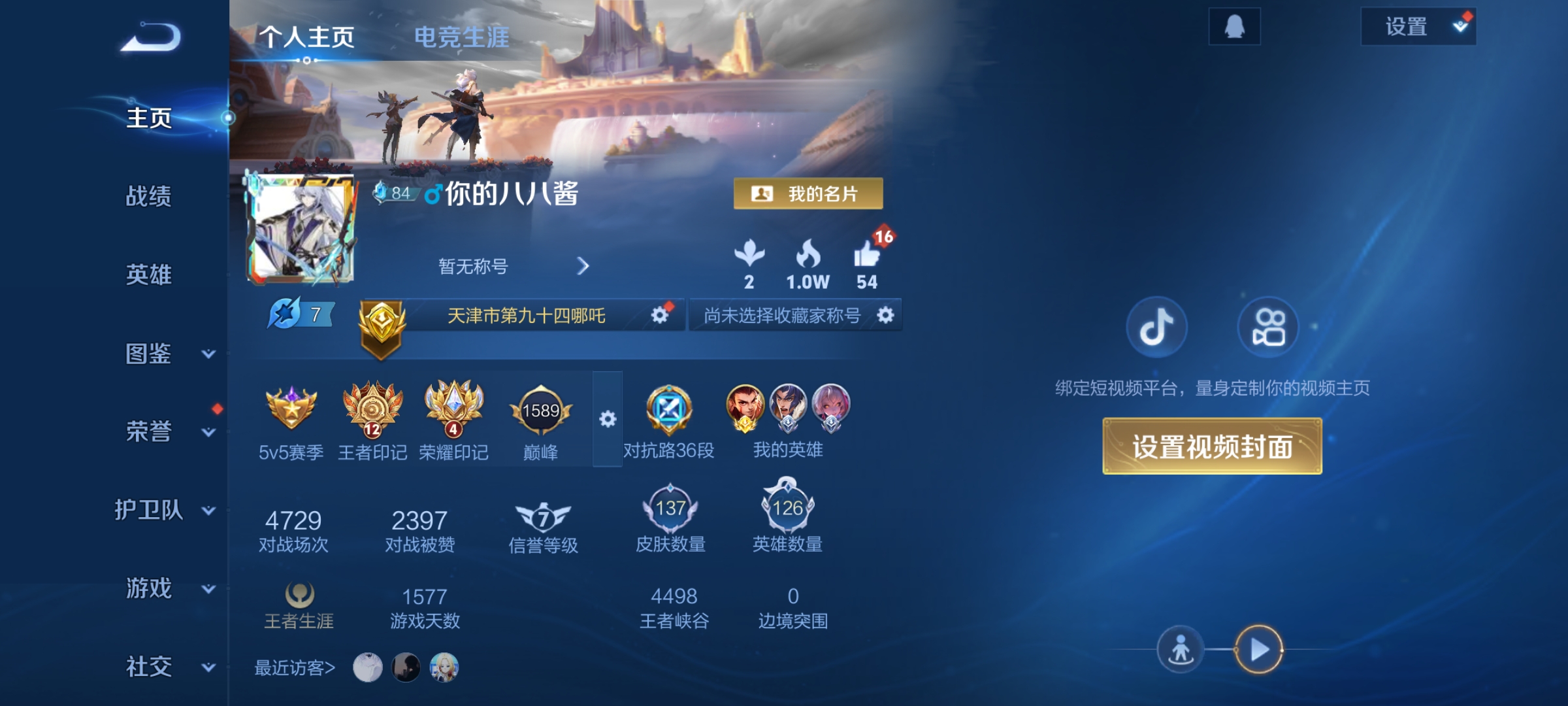Select 战绩 in the left sidebar
The width and height of the screenshot is (1568, 706).
click(149, 196)
